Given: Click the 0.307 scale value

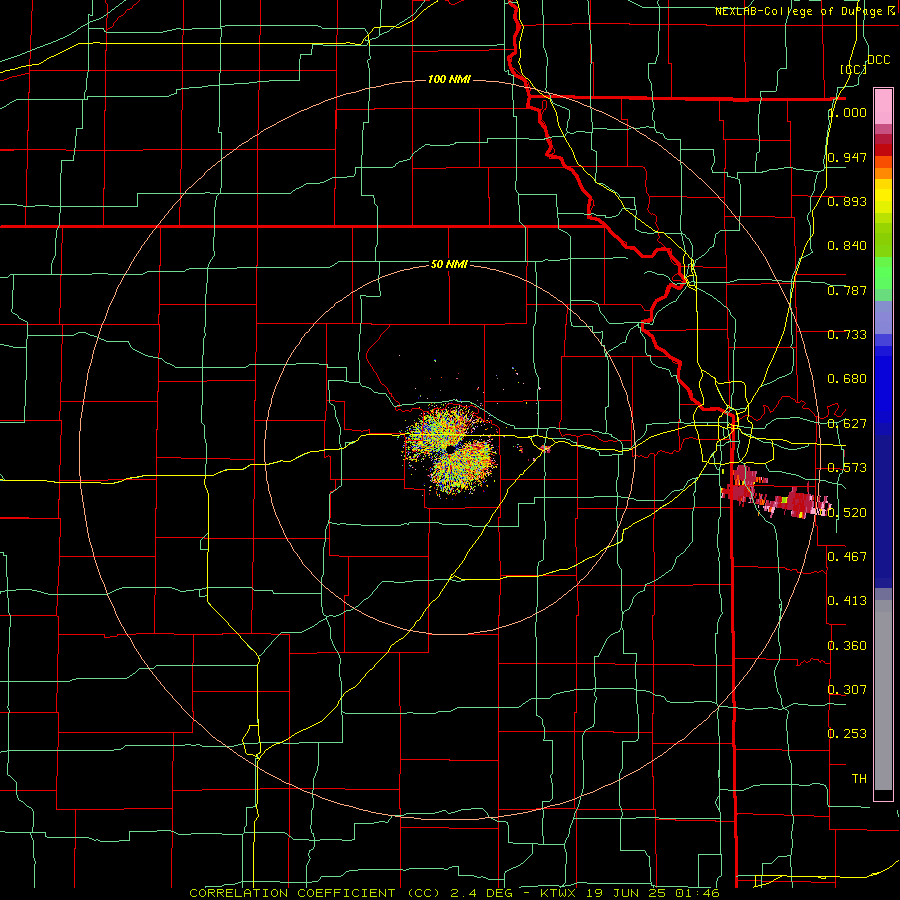Looking at the screenshot, I should pos(847,689).
